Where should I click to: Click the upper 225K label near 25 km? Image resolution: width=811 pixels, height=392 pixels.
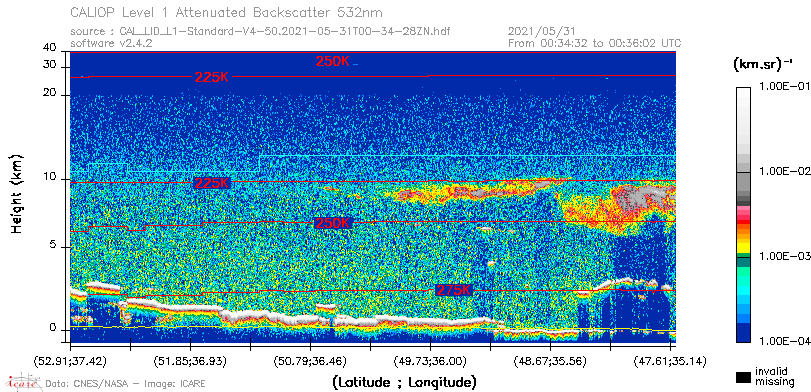coord(212,78)
